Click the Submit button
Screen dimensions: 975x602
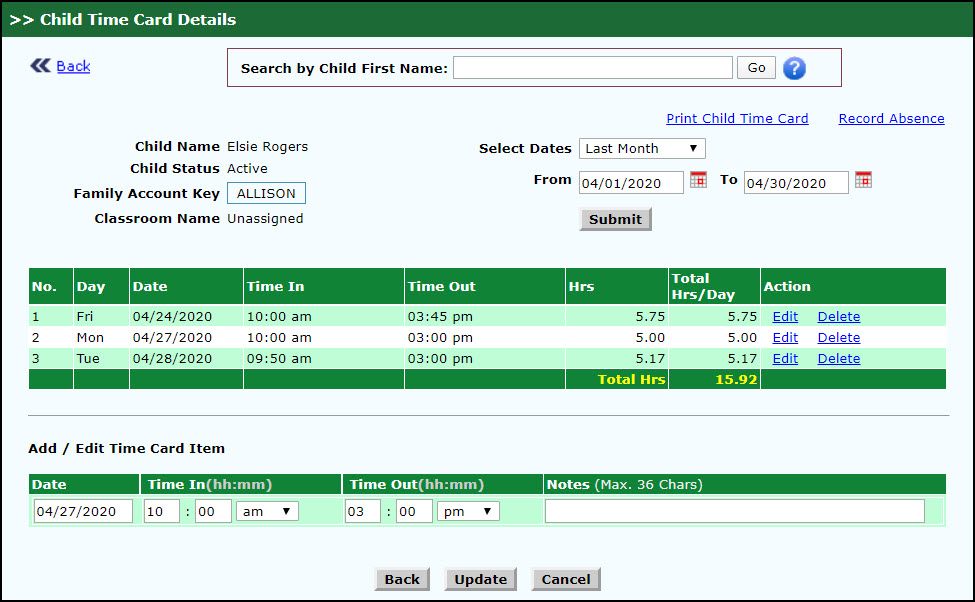[x=615, y=220]
